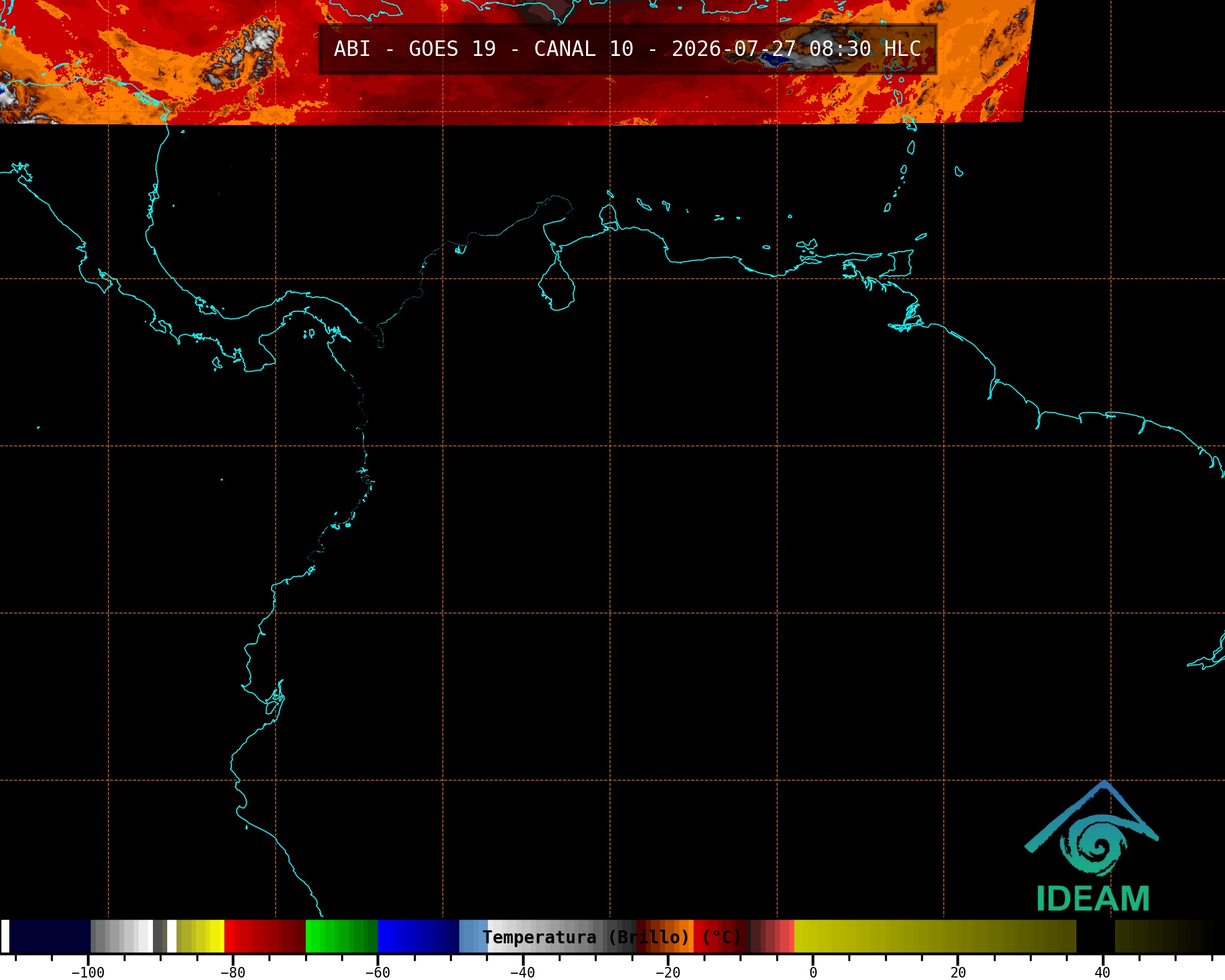Click the 0 colorbar tick label
The height and width of the screenshot is (980, 1225).
(813, 973)
